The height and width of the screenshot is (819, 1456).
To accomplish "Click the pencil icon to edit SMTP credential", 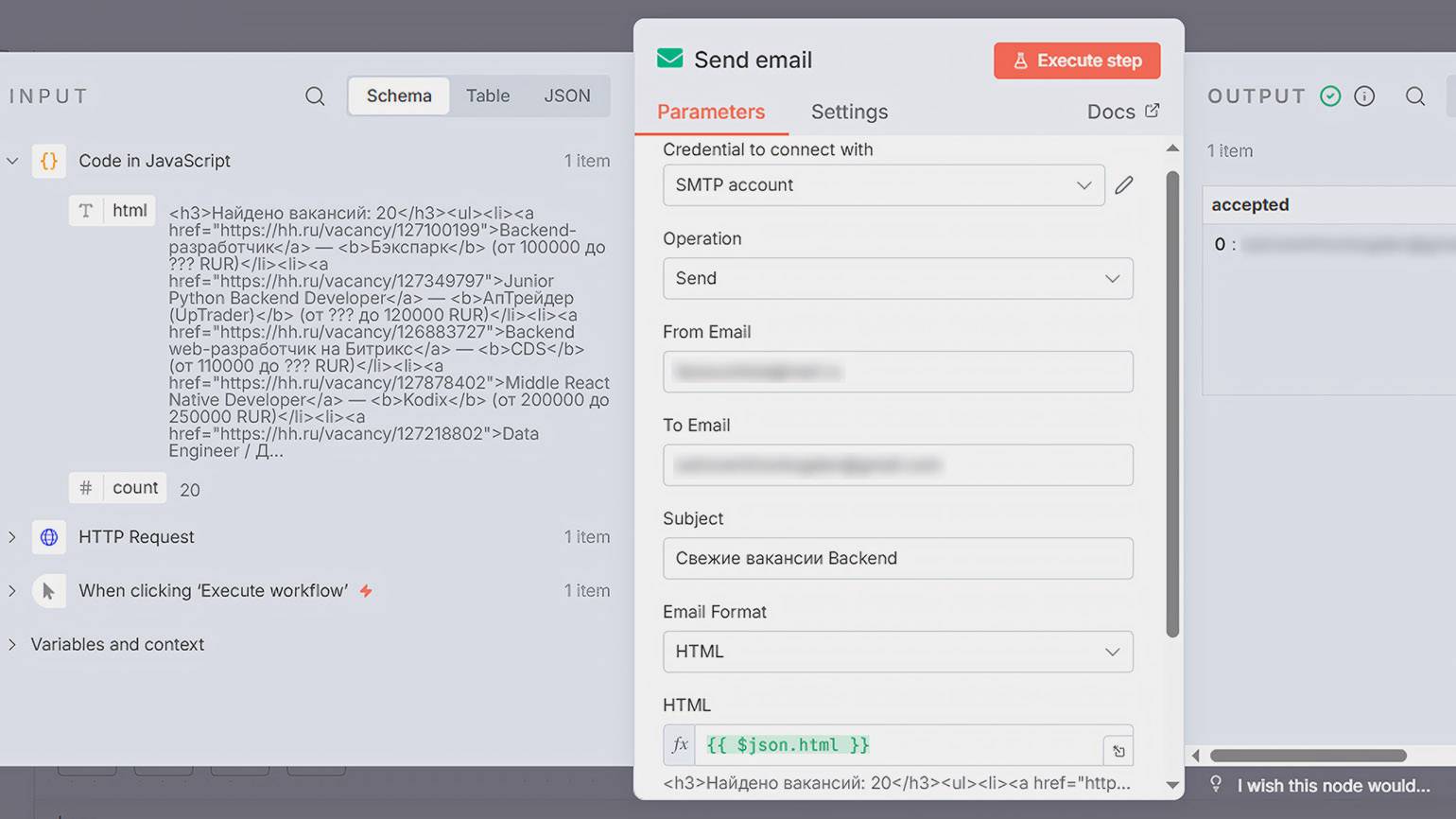I will pyautogui.click(x=1123, y=185).
